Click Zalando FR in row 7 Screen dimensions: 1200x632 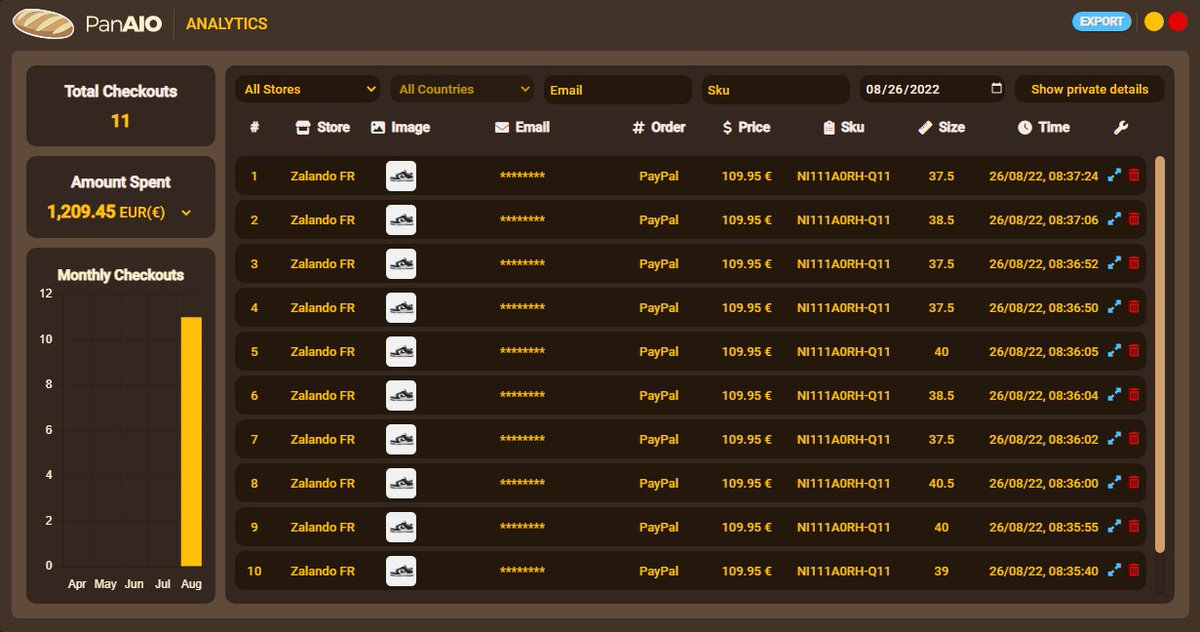[323, 440]
